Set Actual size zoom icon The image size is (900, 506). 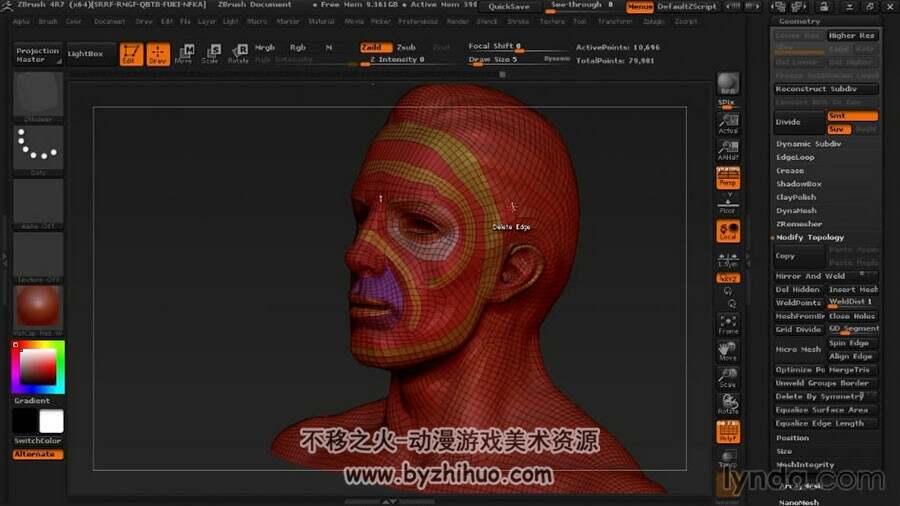click(728, 123)
